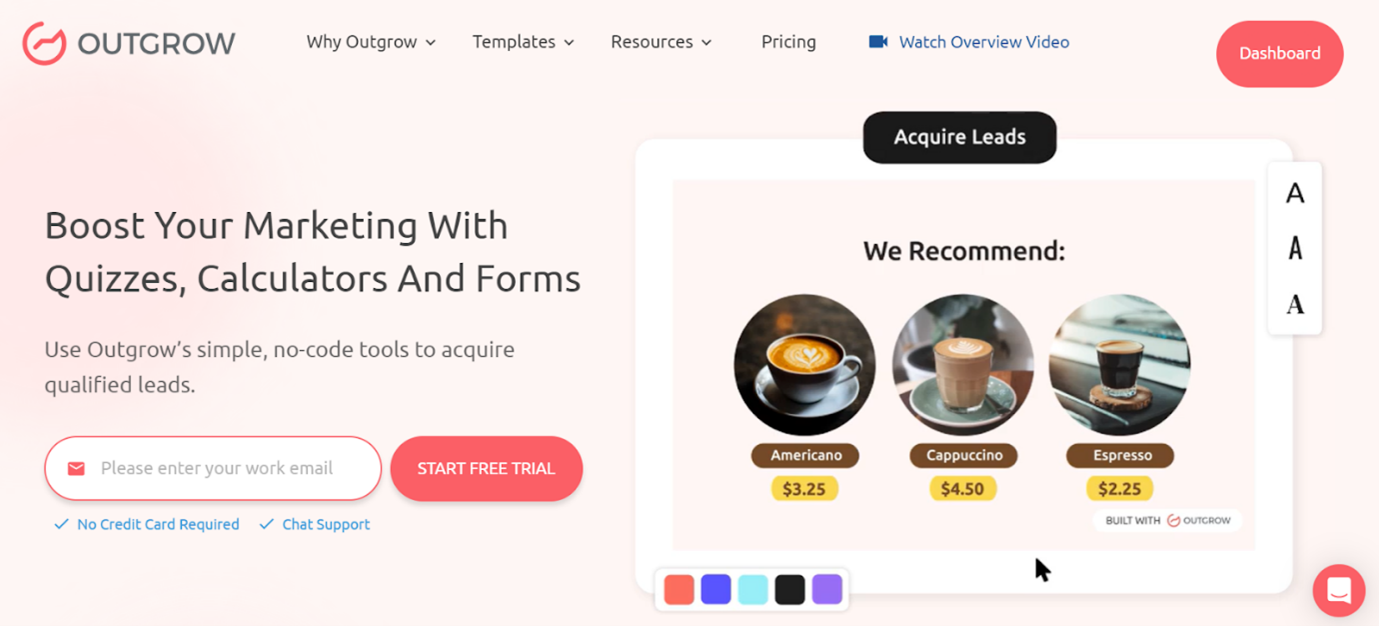Pick the coral red color swatch
Screen dimensions: 1379x626
[679, 589]
